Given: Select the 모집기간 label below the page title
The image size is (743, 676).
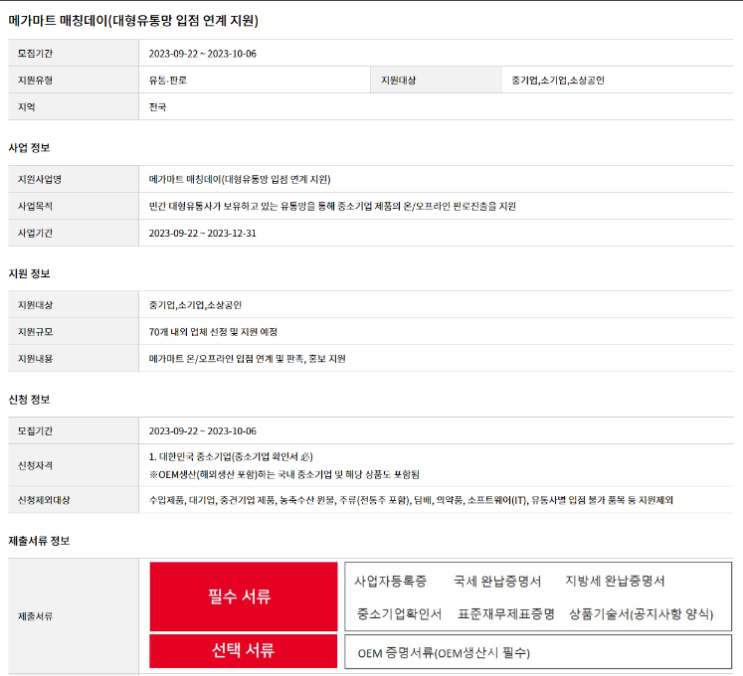Looking at the screenshot, I should pyautogui.click(x=35, y=54).
